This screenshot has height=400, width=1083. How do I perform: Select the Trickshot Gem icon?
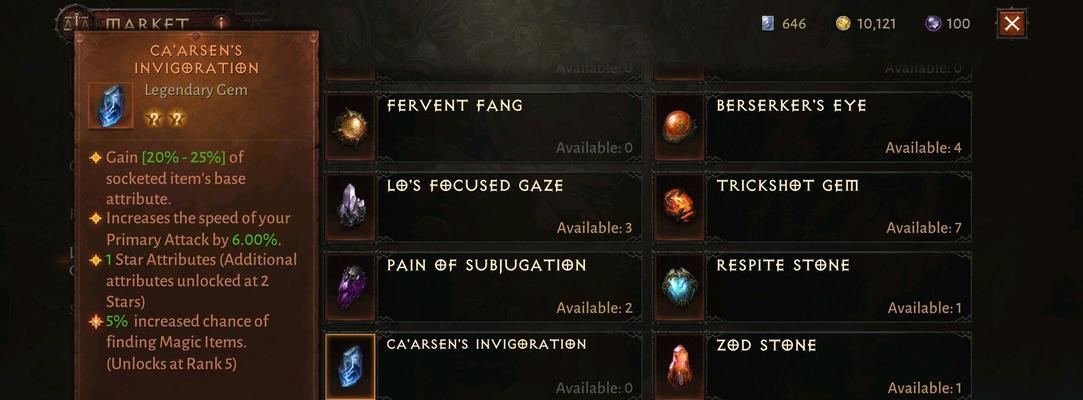pos(679,207)
